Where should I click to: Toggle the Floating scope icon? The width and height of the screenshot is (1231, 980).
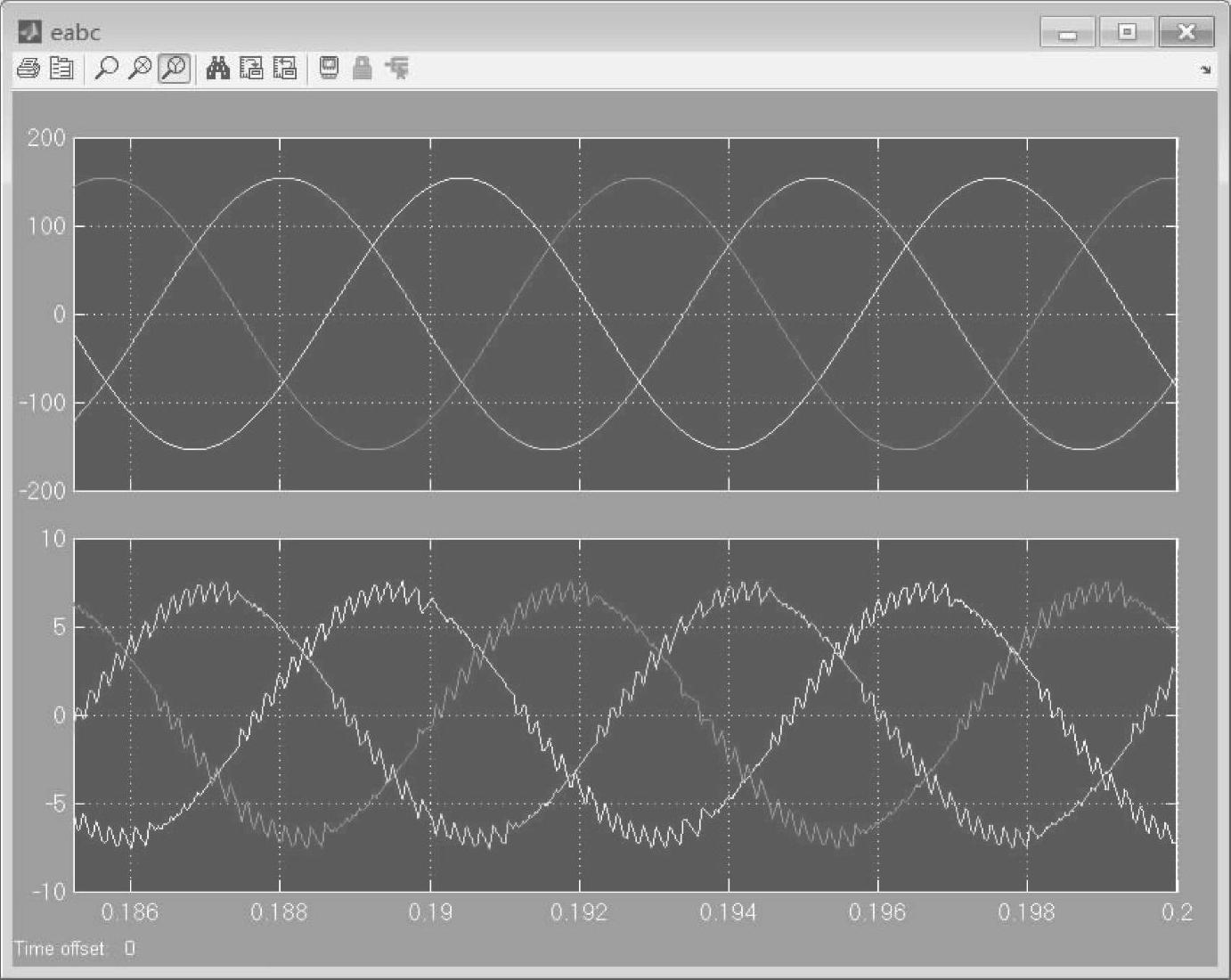[x=329, y=69]
